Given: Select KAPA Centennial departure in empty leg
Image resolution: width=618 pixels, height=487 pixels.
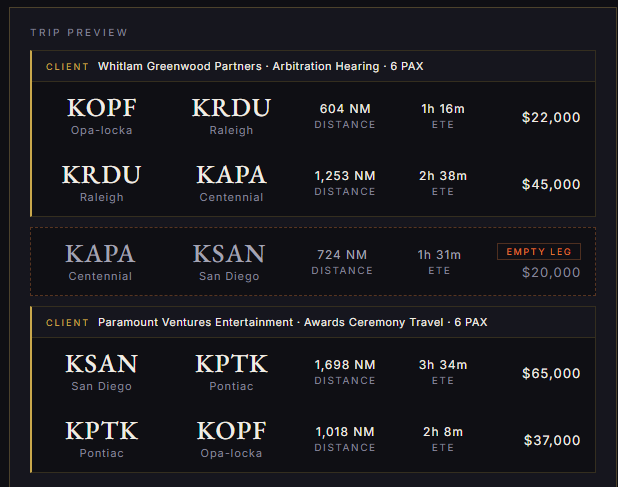Looking at the screenshot, I should tap(100, 262).
